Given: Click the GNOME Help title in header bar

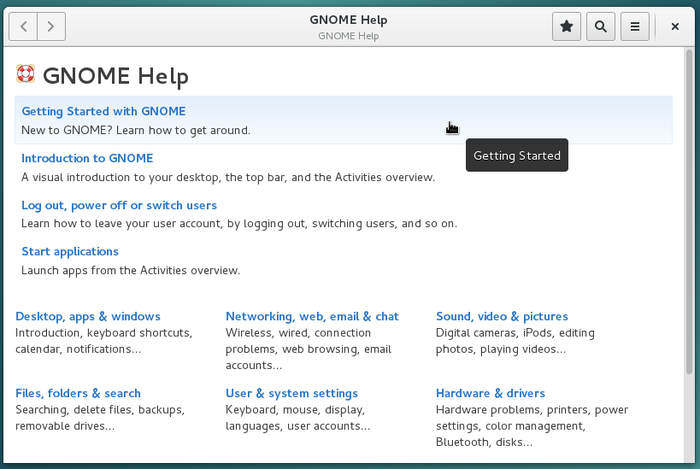Looking at the screenshot, I should point(348,20).
